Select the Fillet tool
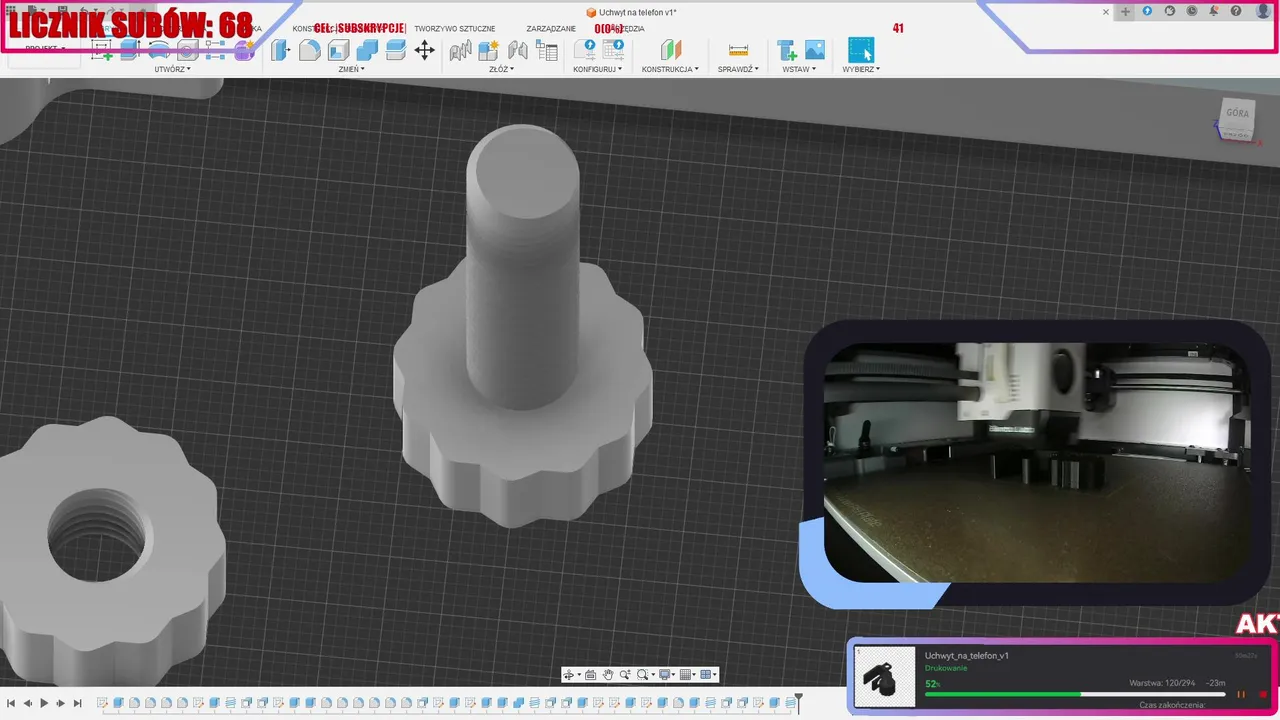 pos(310,50)
